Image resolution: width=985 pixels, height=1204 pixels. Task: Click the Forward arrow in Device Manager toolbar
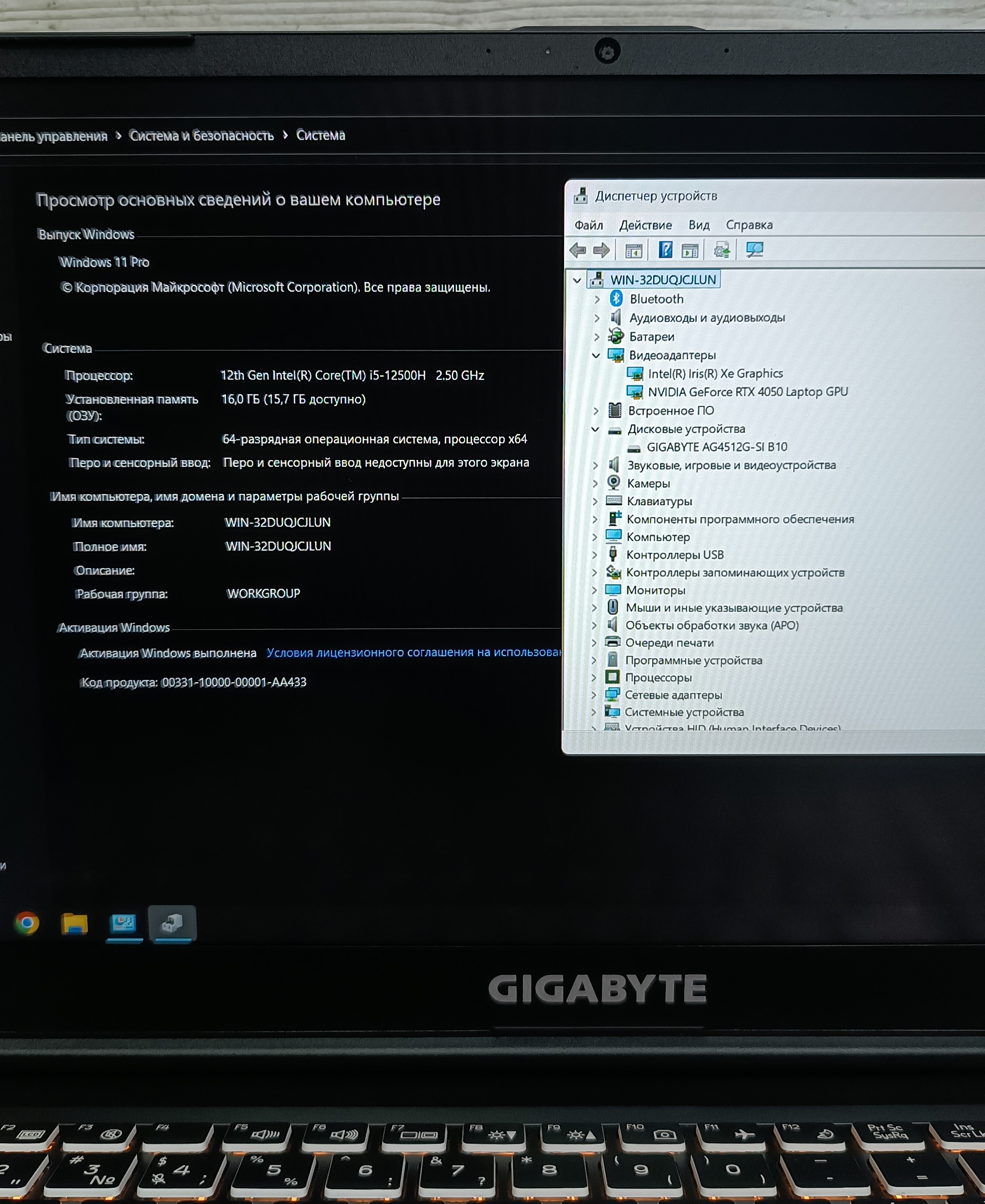[601, 250]
